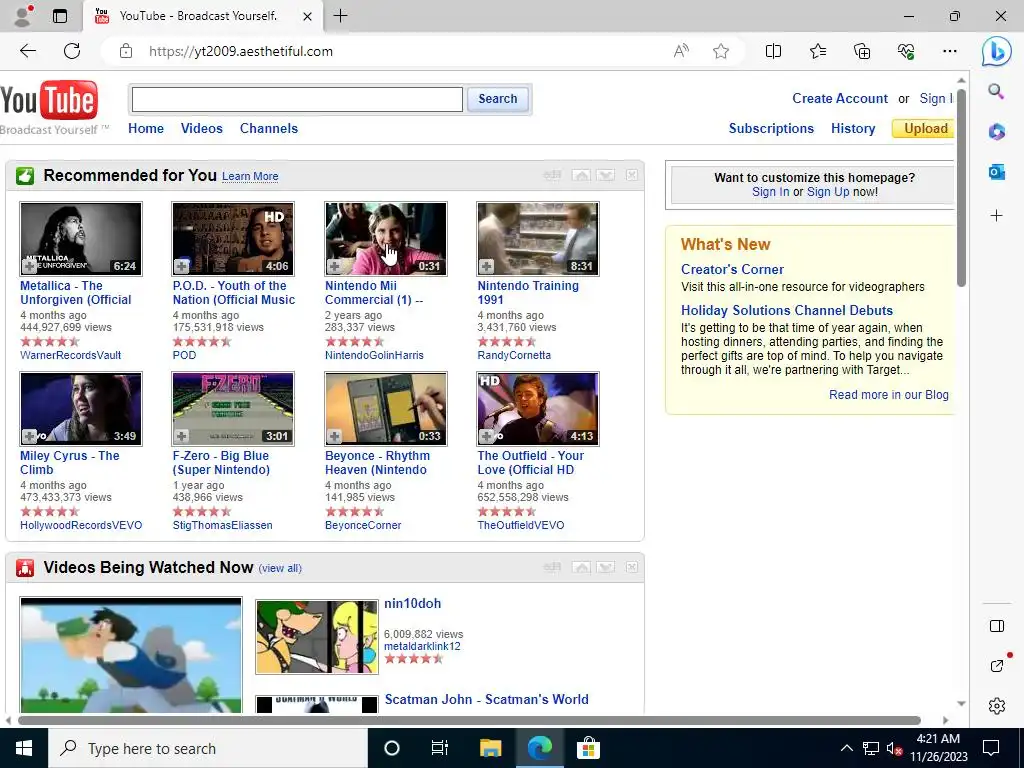
Task: Add Nintendo Training 1991 to queue
Action: pyautogui.click(x=487, y=266)
